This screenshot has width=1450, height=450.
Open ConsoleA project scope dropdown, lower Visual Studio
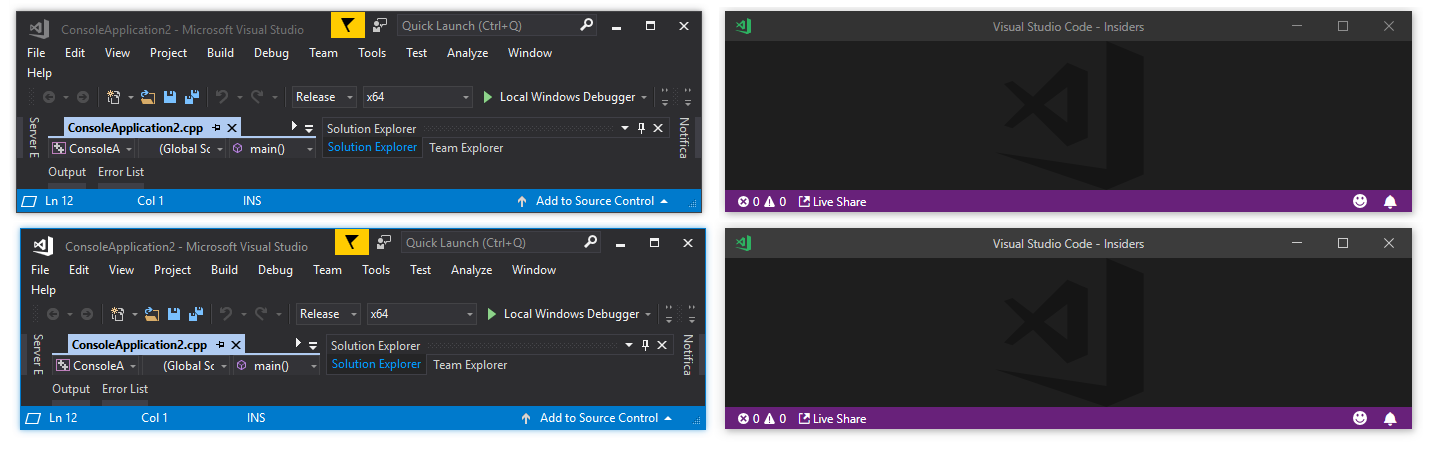point(95,366)
